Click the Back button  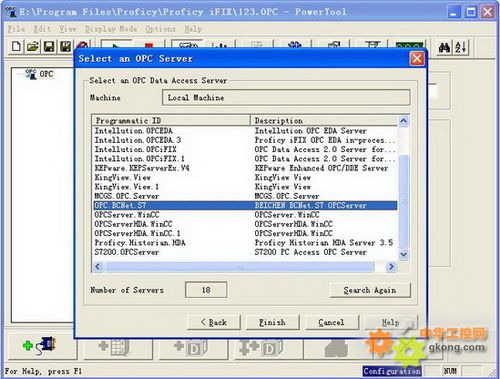[x=214, y=322]
